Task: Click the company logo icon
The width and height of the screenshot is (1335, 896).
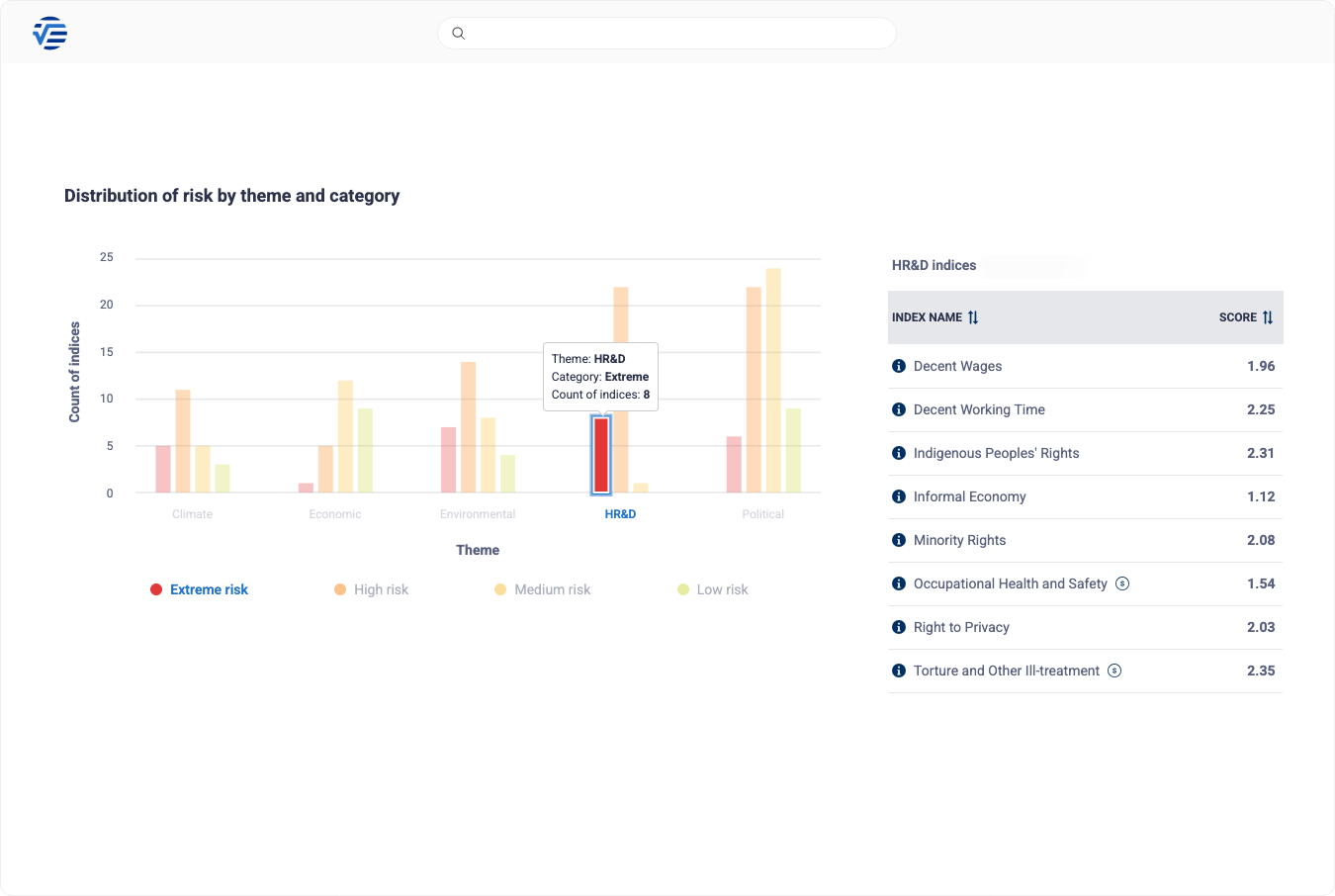Action: [x=49, y=34]
